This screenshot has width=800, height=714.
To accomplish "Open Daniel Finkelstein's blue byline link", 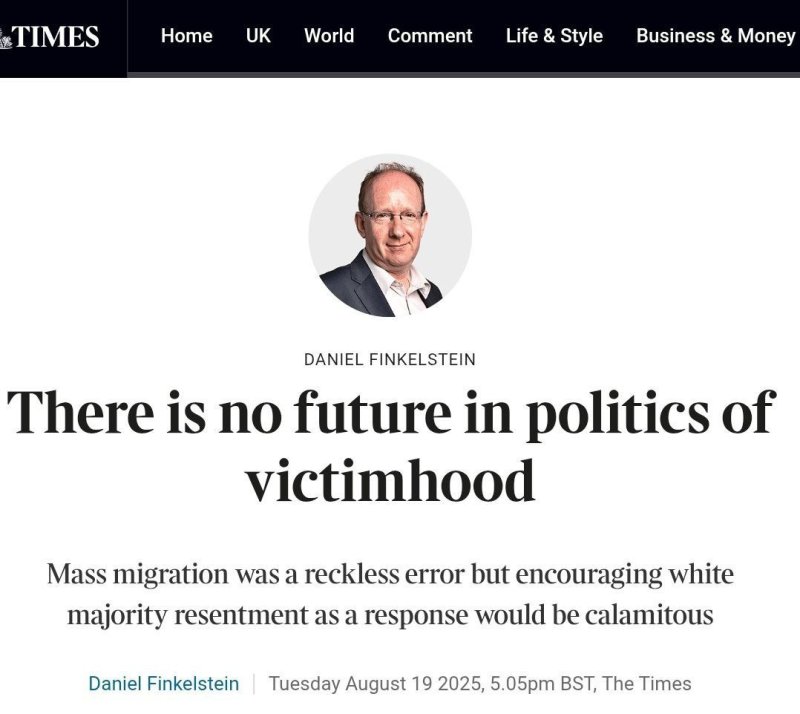I will tap(164, 684).
